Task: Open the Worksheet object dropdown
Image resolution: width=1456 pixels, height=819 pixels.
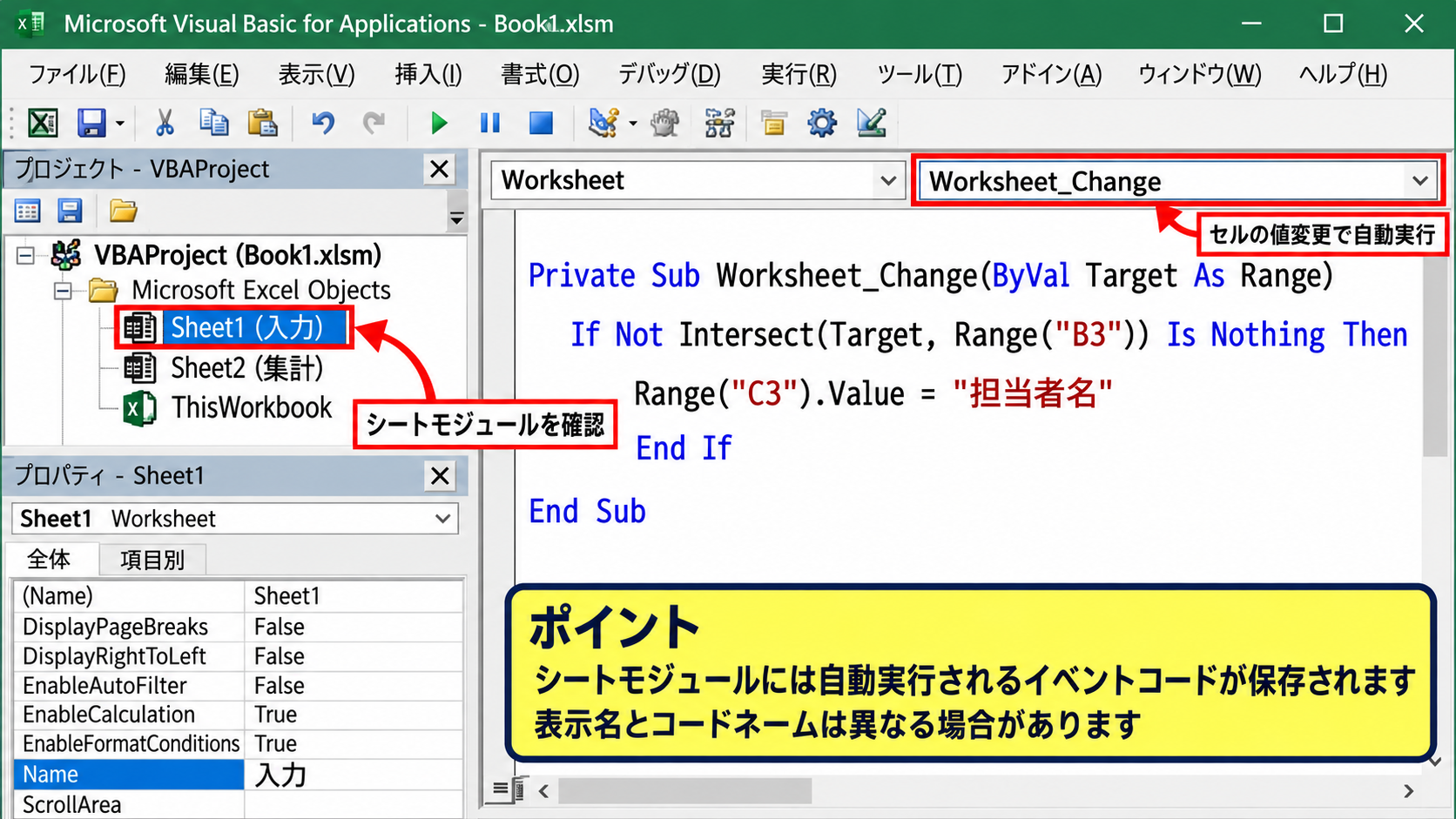Action: 888,181
